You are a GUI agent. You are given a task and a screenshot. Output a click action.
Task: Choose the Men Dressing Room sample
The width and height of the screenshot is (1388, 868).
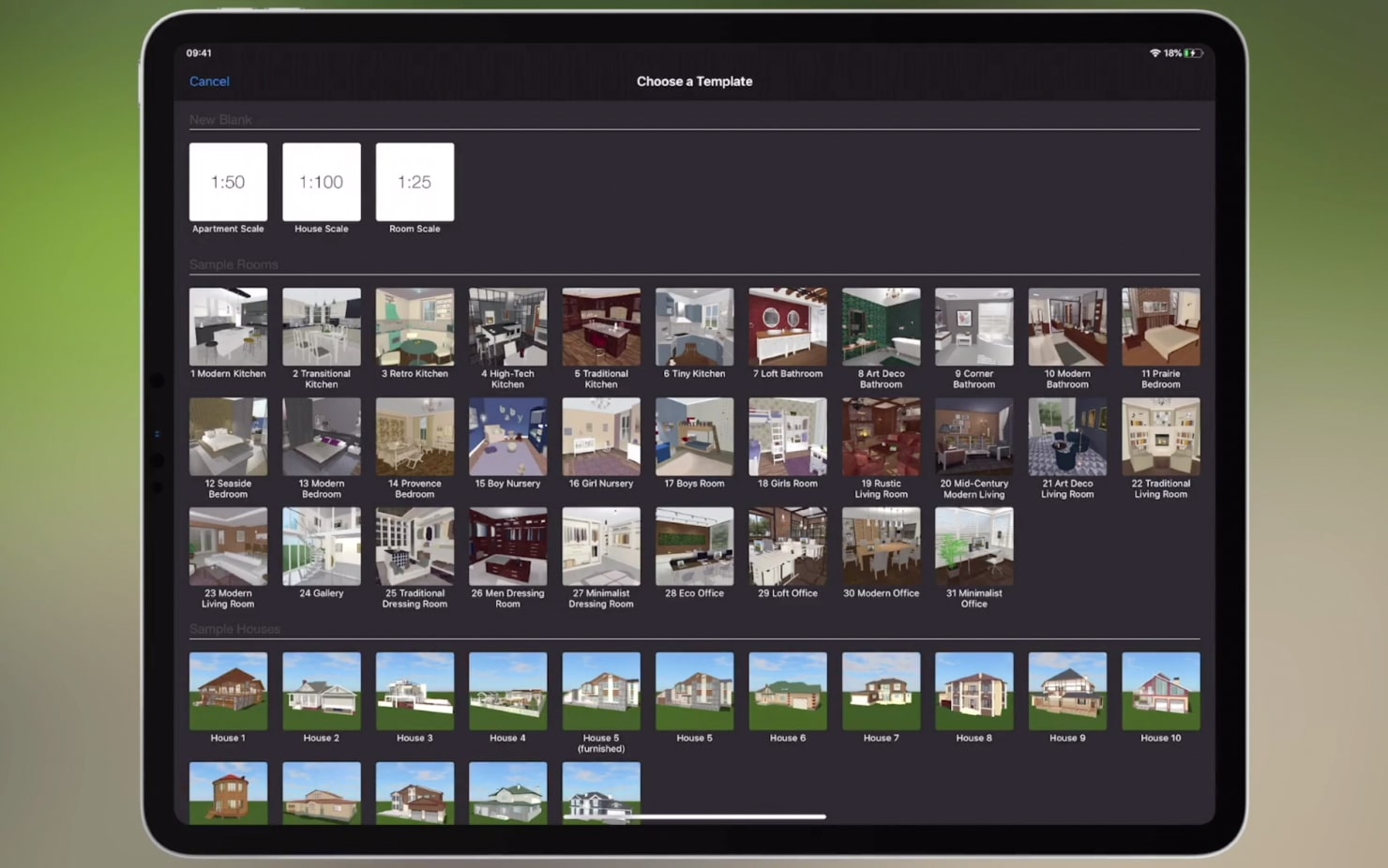click(x=507, y=546)
